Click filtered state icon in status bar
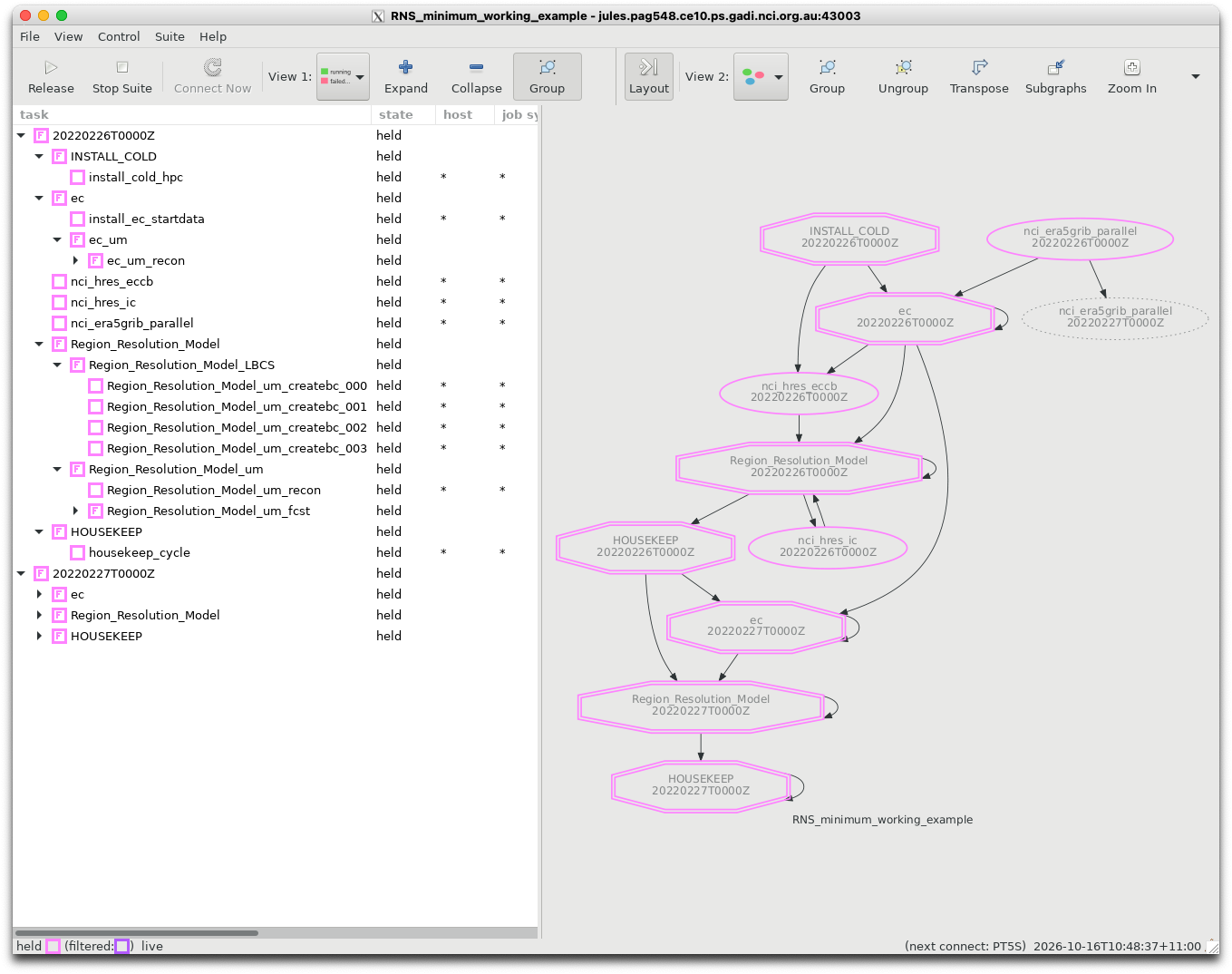The image size is (1232, 974). (x=121, y=947)
